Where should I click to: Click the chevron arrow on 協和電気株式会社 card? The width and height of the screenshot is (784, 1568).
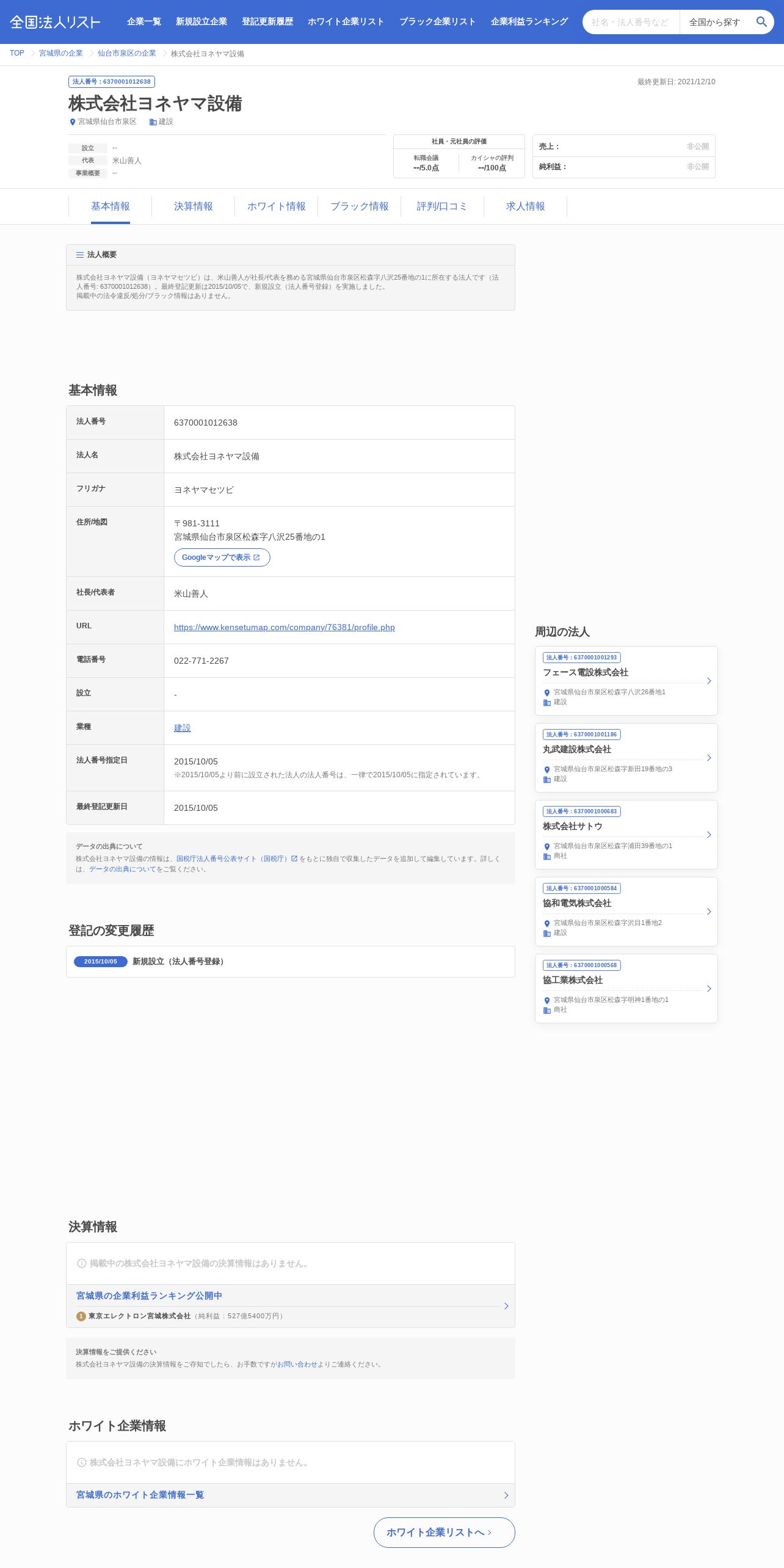pos(709,912)
